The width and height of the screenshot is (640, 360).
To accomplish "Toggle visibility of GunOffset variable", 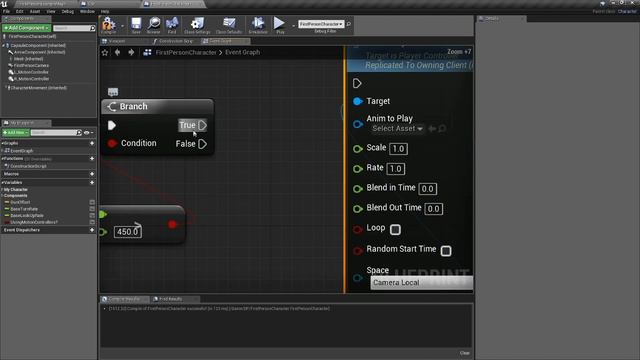I will tap(92, 202).
